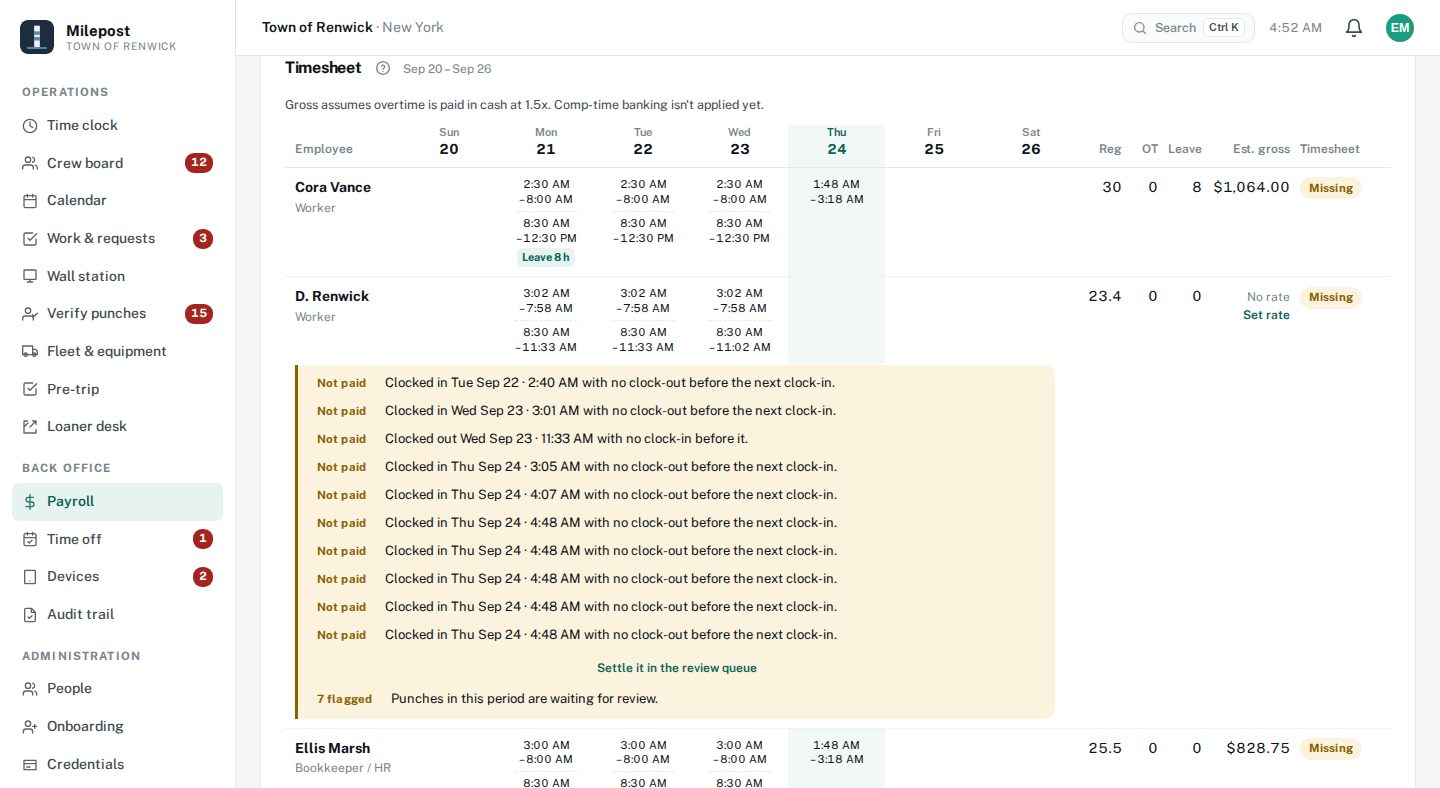Click the Timesheet help question-mark icon
This screenshot has width=1440, height=788.
click(x=383, y=68)
